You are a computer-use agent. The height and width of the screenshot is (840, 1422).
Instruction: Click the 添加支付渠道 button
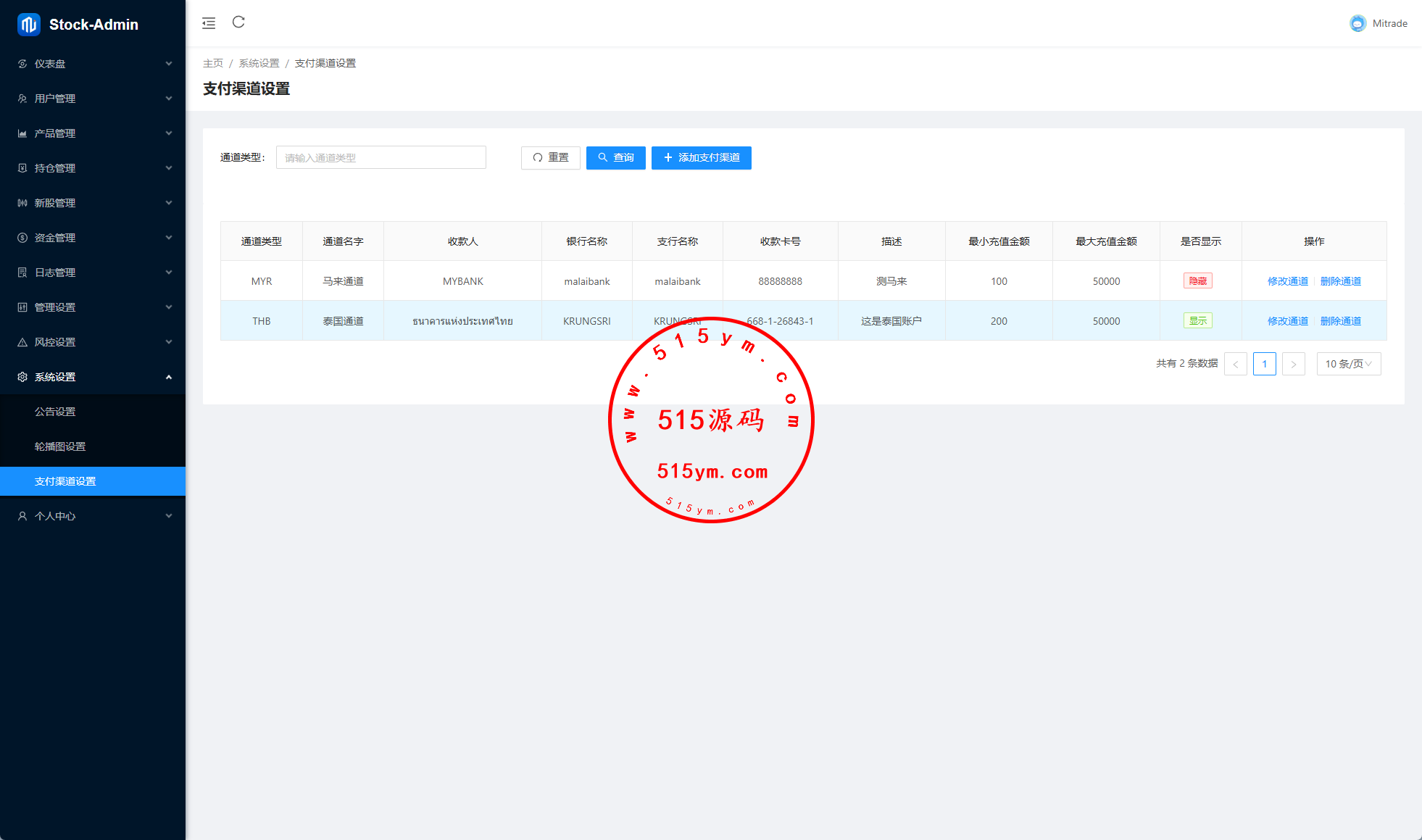[x=701, y=158]
